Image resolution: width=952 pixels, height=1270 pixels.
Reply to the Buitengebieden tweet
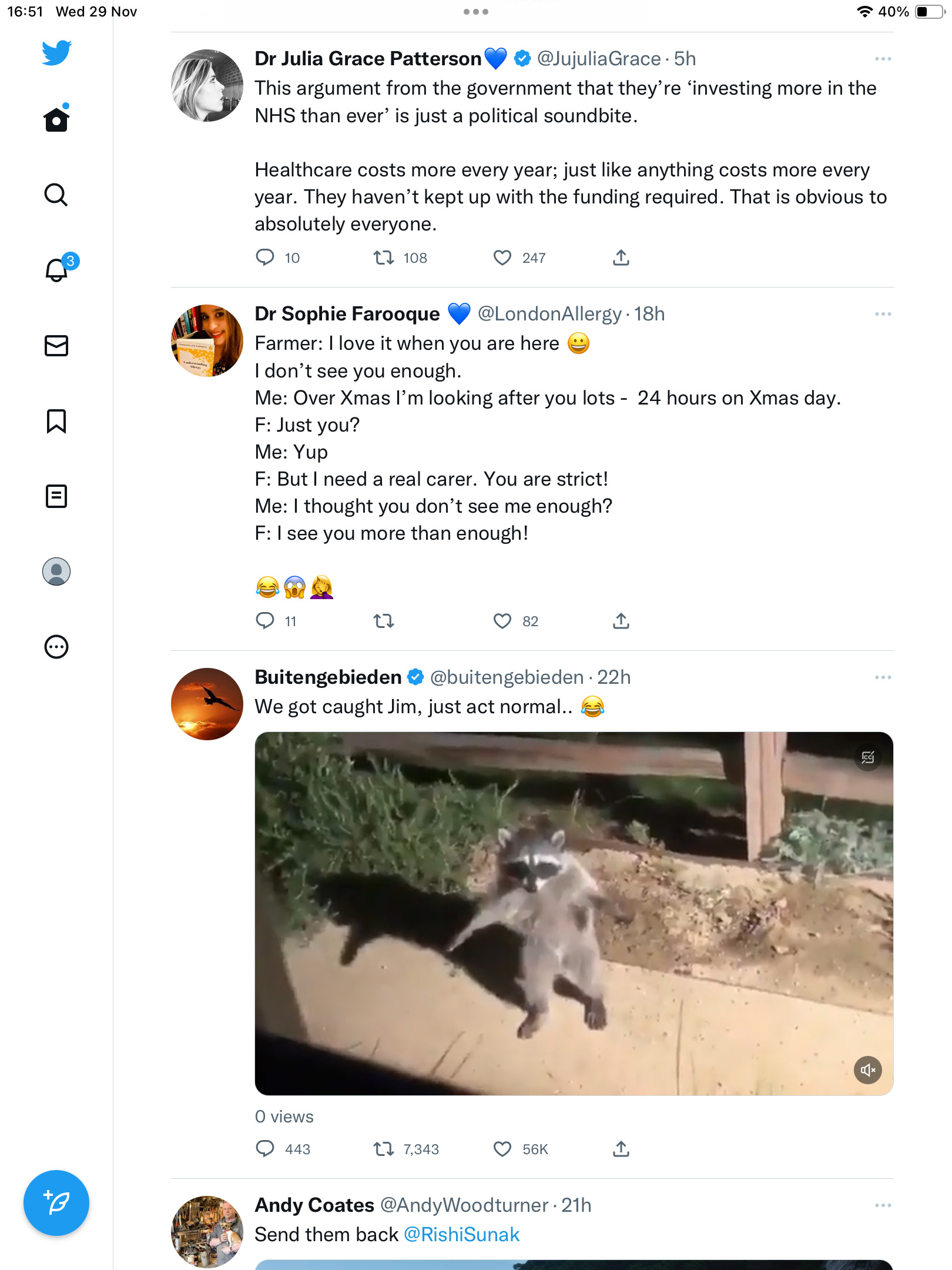(265, 1149)
